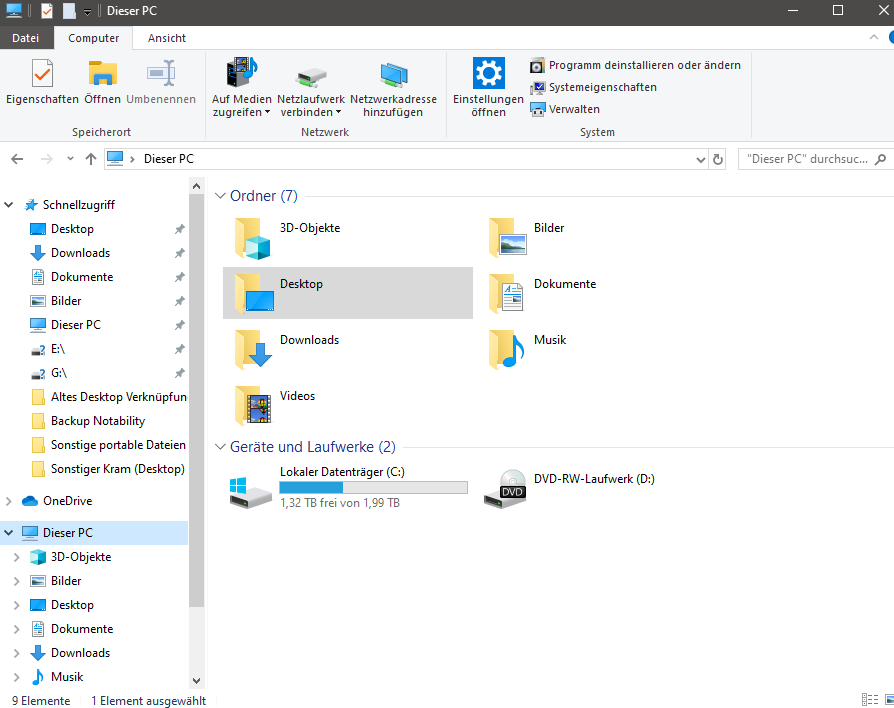
Task: Refresh the Dieser PC view
Action: 718,160
